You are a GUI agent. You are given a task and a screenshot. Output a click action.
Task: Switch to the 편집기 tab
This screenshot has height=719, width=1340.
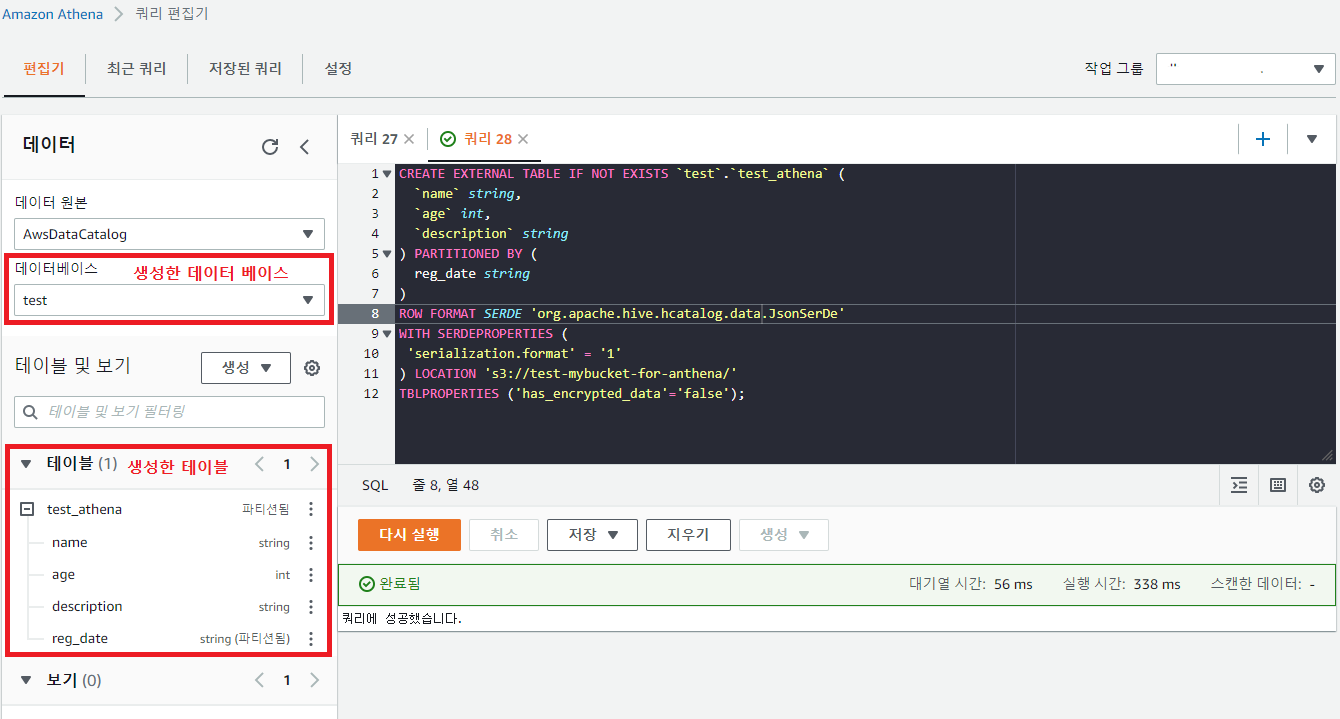point(44,69)
